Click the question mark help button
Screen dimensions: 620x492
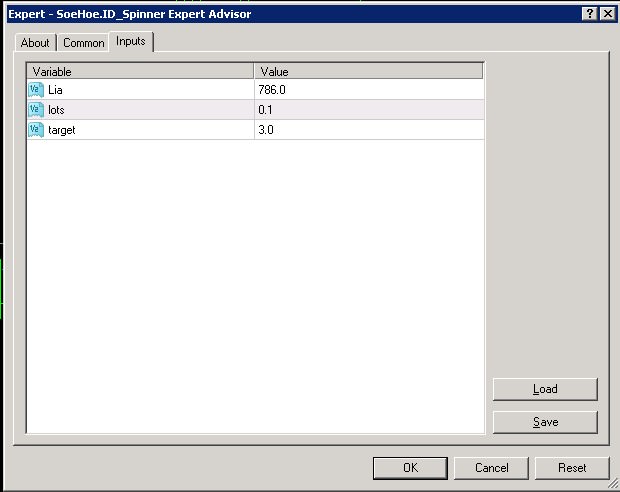(x=589, y=14)
